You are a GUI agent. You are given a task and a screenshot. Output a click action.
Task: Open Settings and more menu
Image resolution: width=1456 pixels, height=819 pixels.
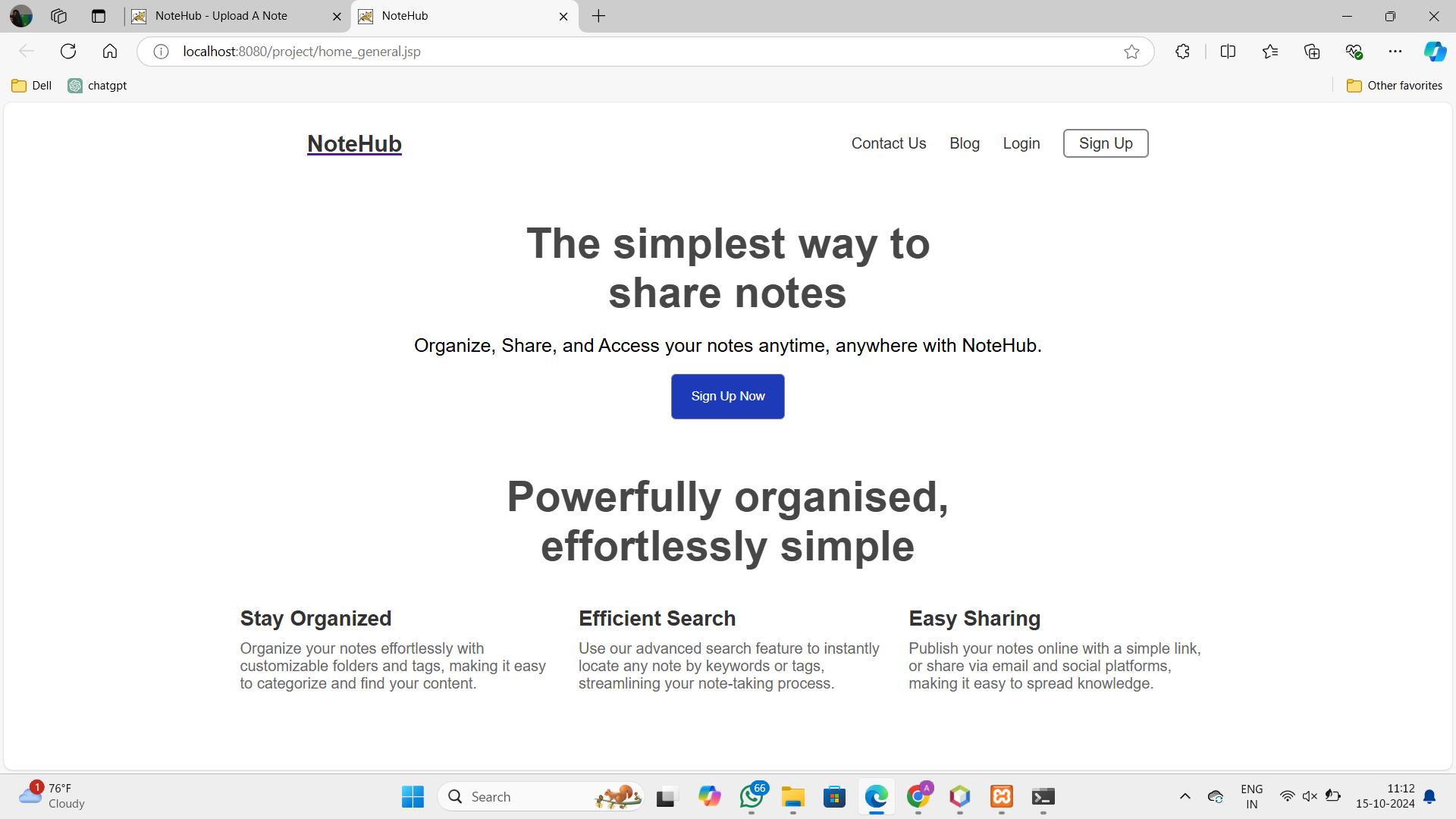coord(1396,51)
